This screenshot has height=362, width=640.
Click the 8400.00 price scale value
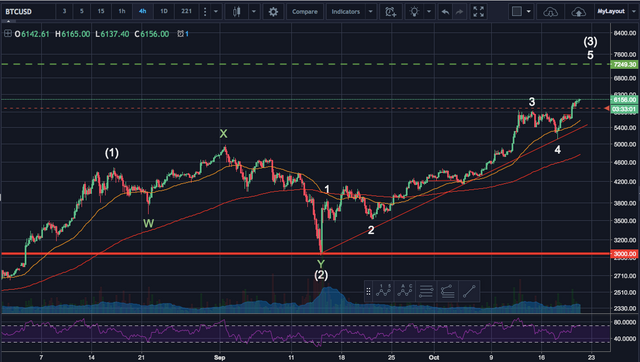[624, 33]
